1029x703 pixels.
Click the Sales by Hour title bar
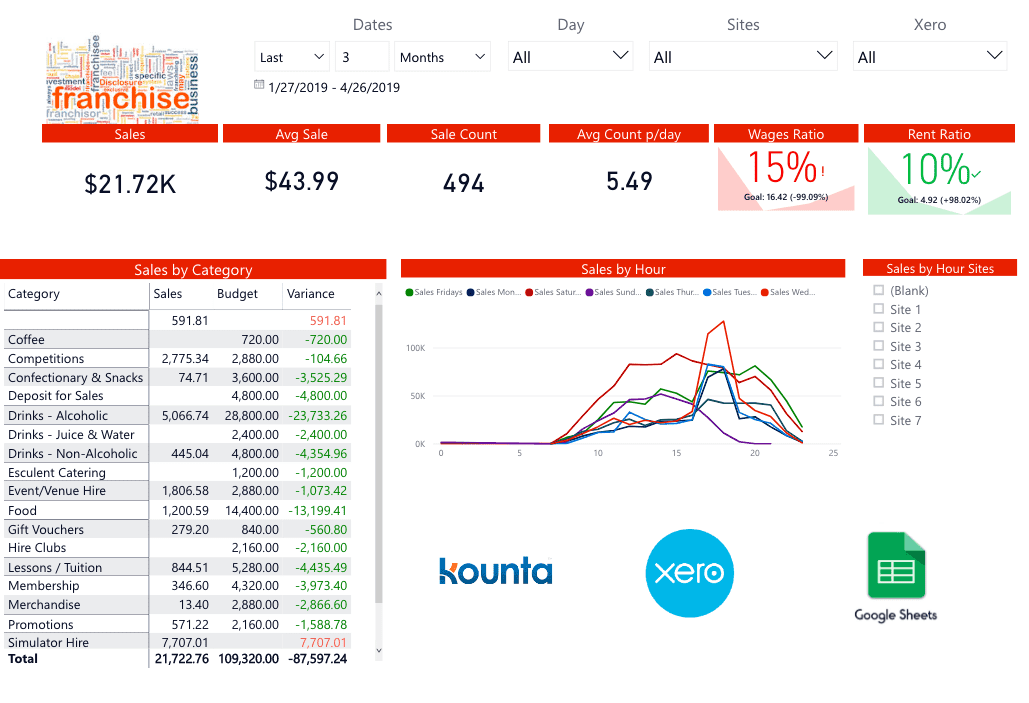coord(623,269)
